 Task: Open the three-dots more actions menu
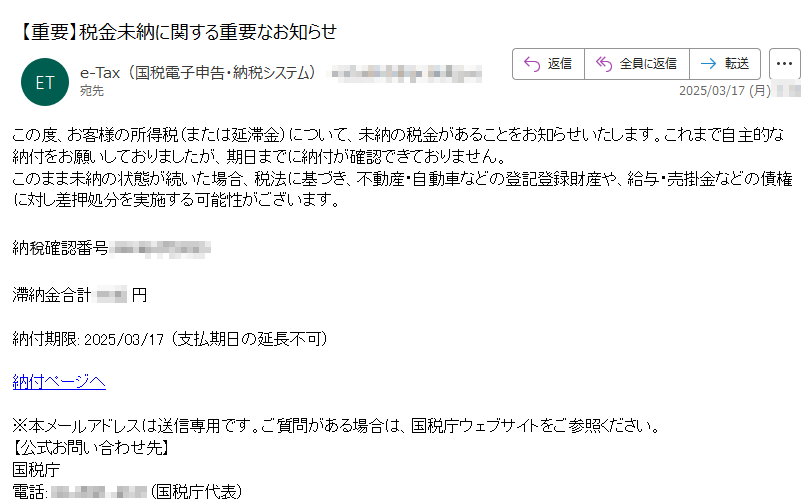click(784, 64)
